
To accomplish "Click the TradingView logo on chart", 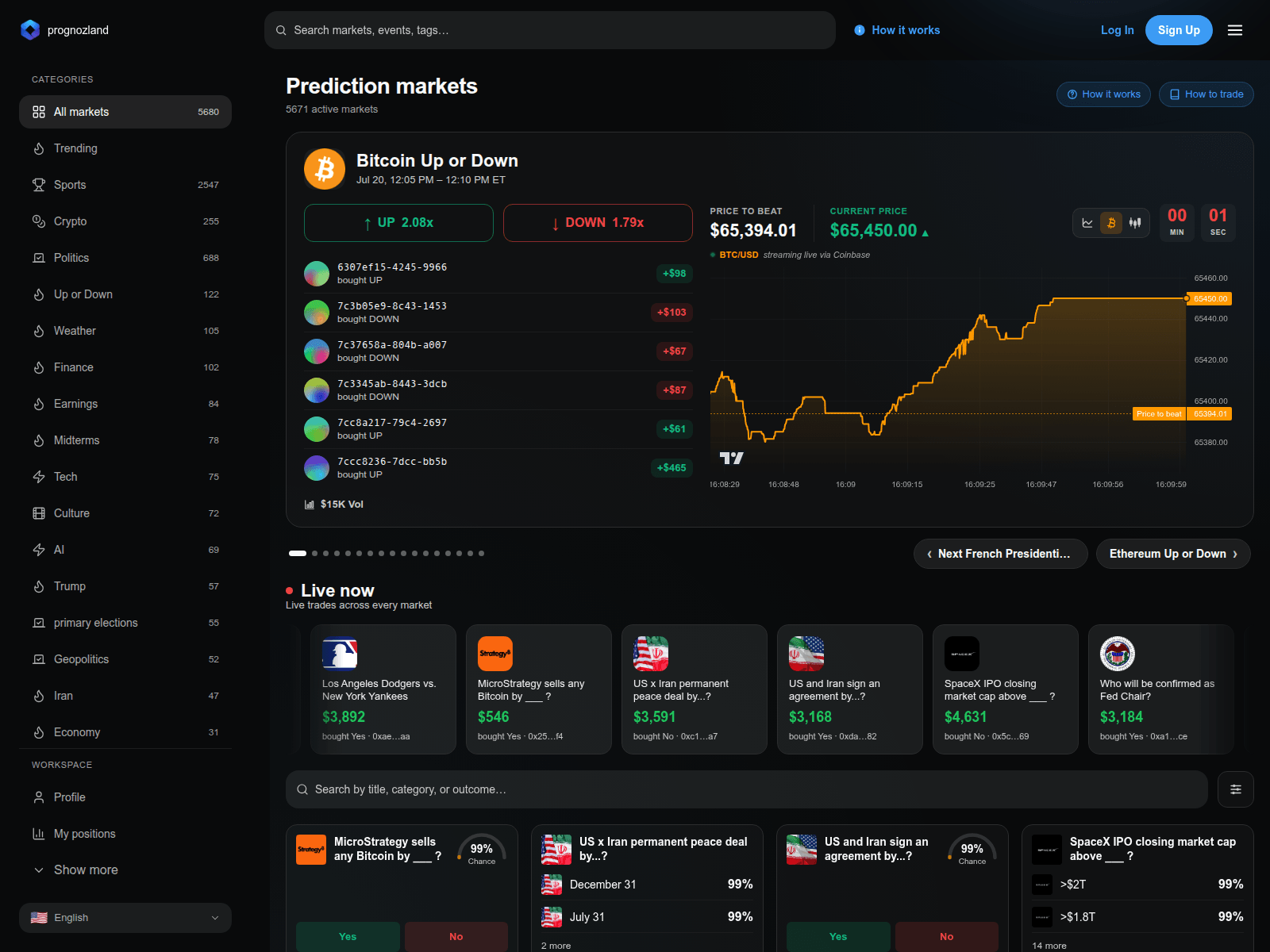I will click(x=731, y=458).
